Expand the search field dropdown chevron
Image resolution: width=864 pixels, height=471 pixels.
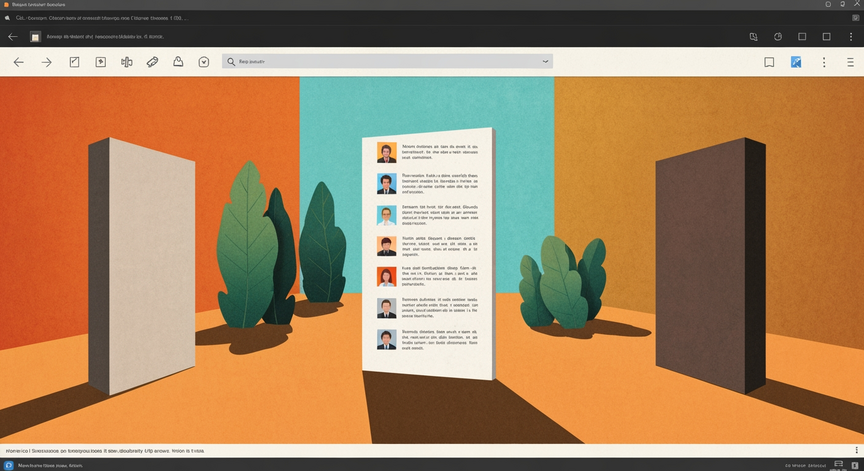tap(546, 62)
